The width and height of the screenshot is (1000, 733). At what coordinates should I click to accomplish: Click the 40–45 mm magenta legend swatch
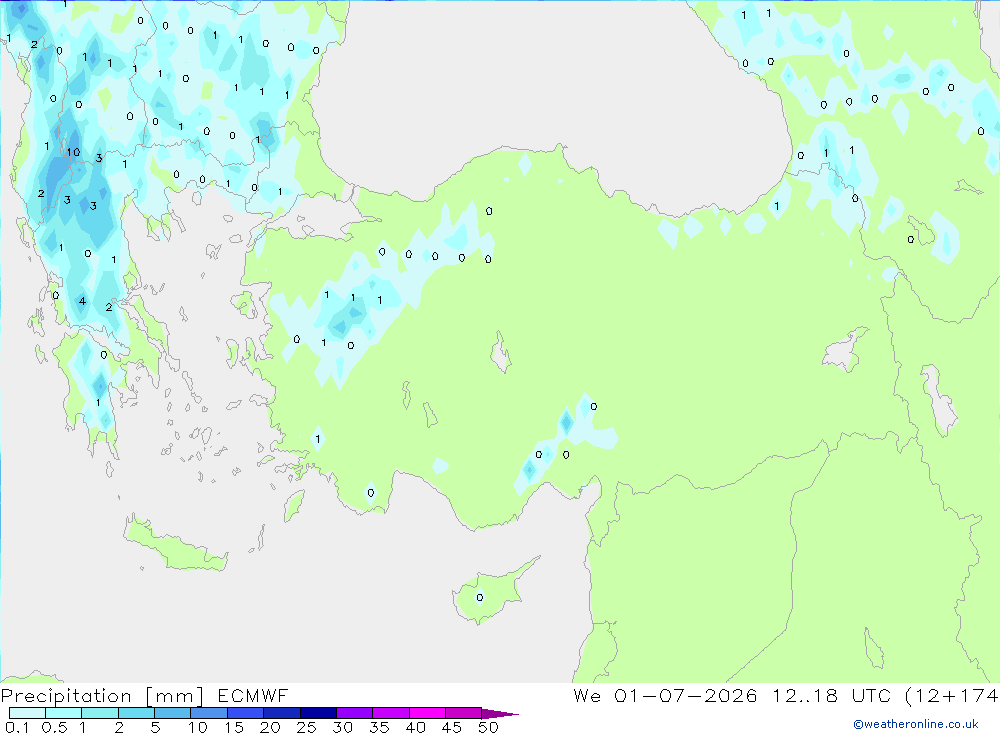(x=427, y=713)
